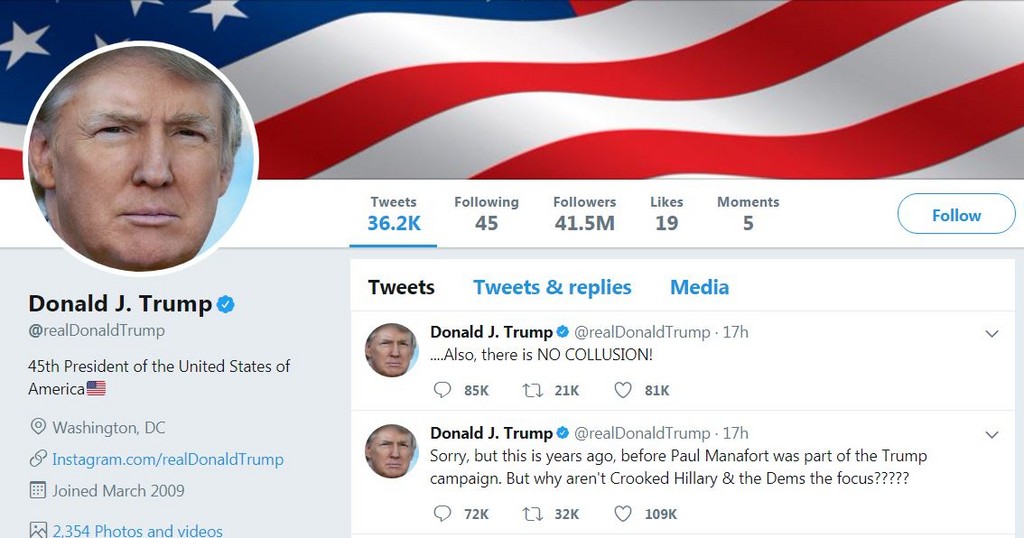The width and height of the screenshot is (1024, 538).
Task: Expand options for the NO COLLUSION tweet
Action: (992, 334)
